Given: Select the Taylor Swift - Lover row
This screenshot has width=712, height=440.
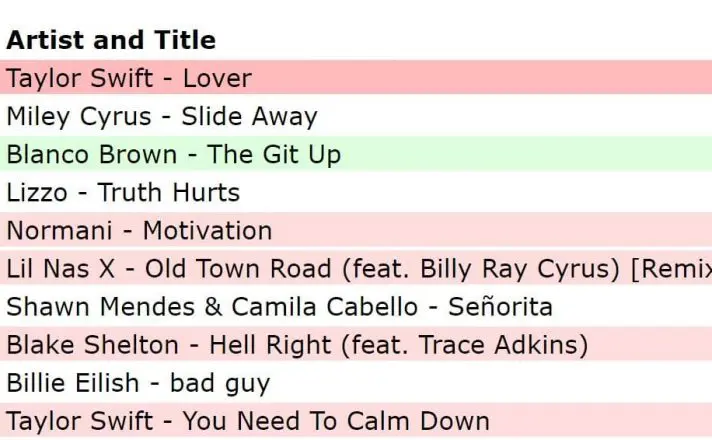Looking at the screenshot, I should tap(129, 78).
